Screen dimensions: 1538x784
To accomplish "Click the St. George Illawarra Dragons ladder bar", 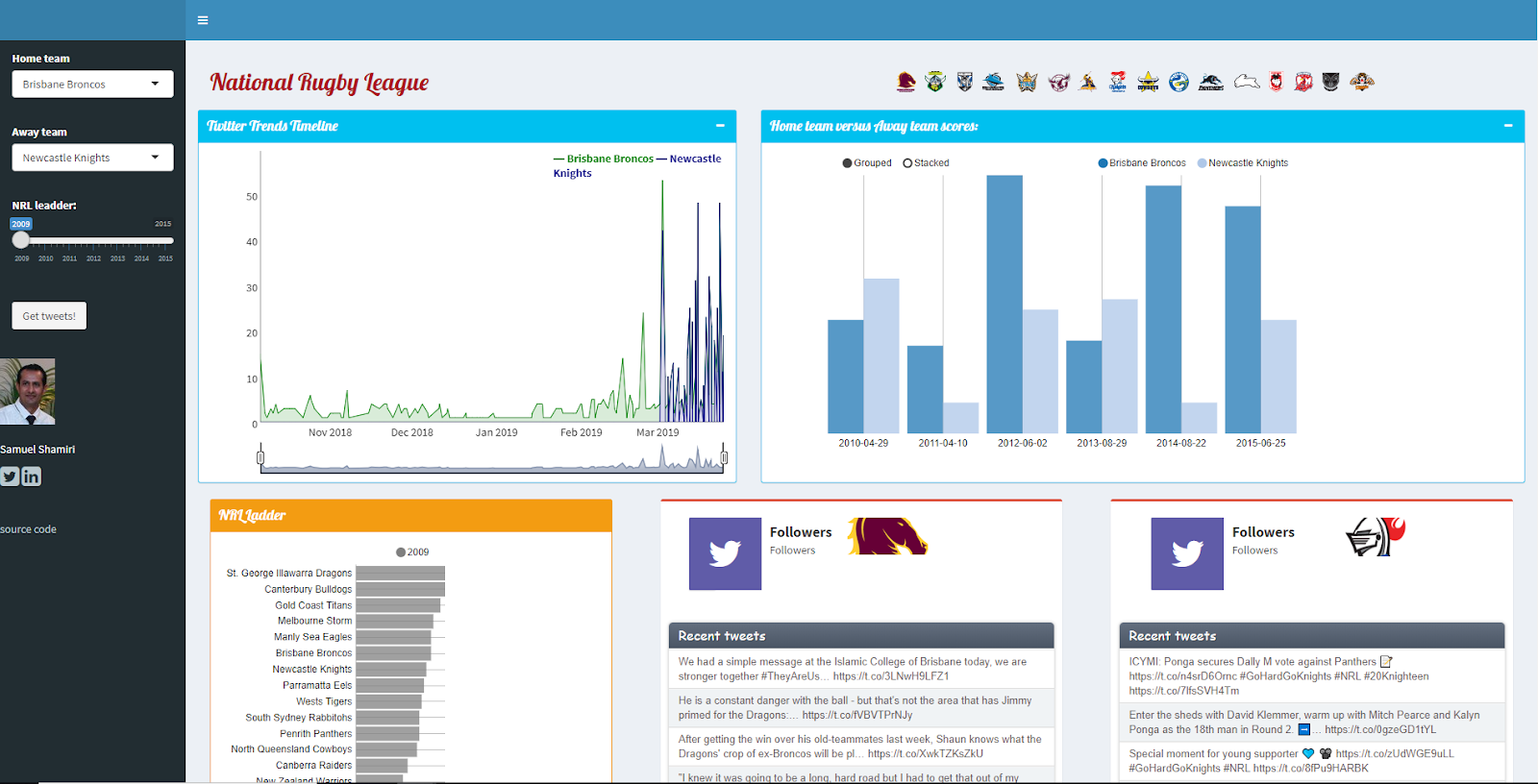I will 400,574.
